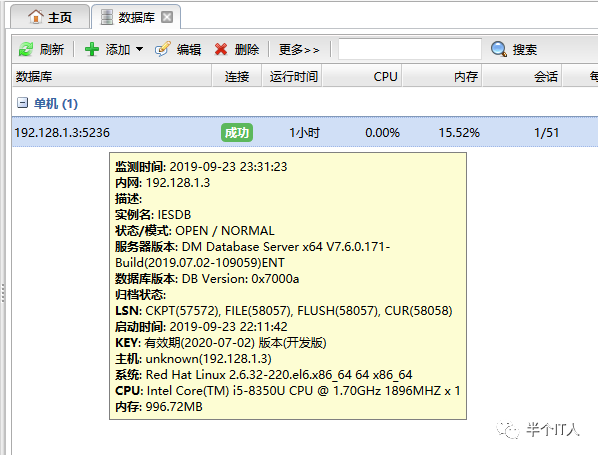Click the green 成功 status badge

coord(237,133)
